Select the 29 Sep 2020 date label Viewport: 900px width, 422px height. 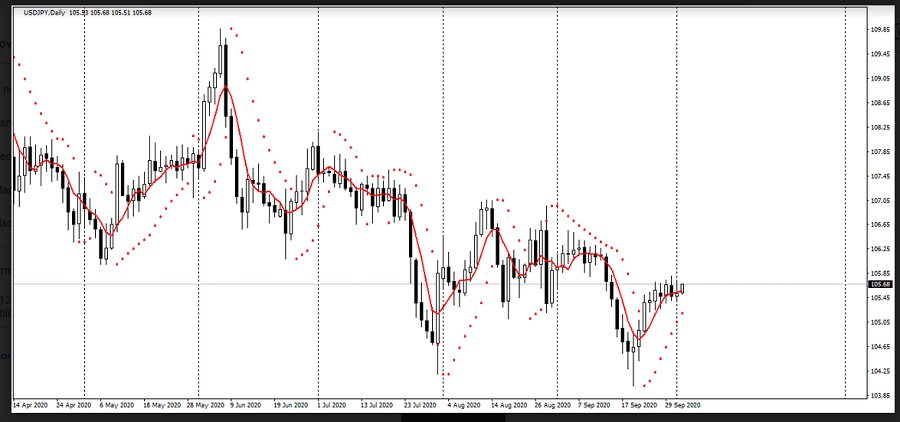click(x=681, y=407)
